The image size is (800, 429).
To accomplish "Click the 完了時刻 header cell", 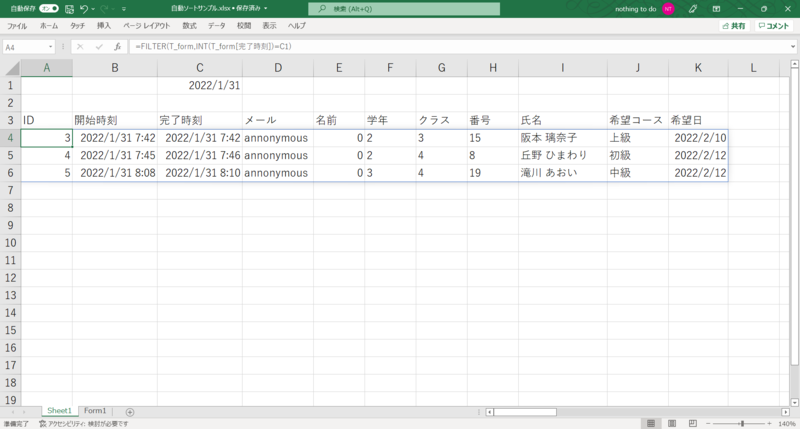I will coord(200,120).
